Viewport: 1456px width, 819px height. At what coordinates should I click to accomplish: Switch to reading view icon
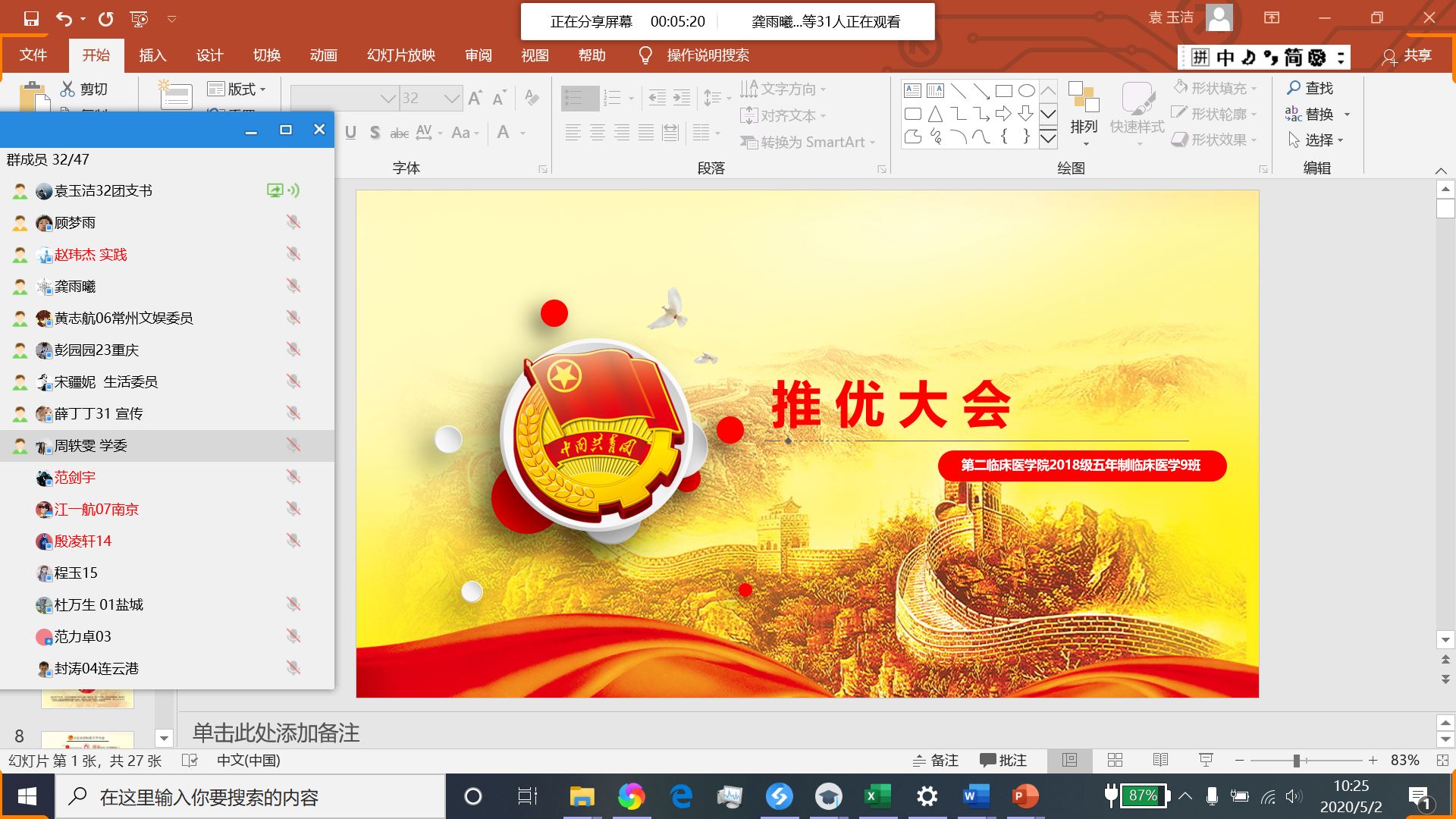pyautogui.click(x=1160, y=760)
